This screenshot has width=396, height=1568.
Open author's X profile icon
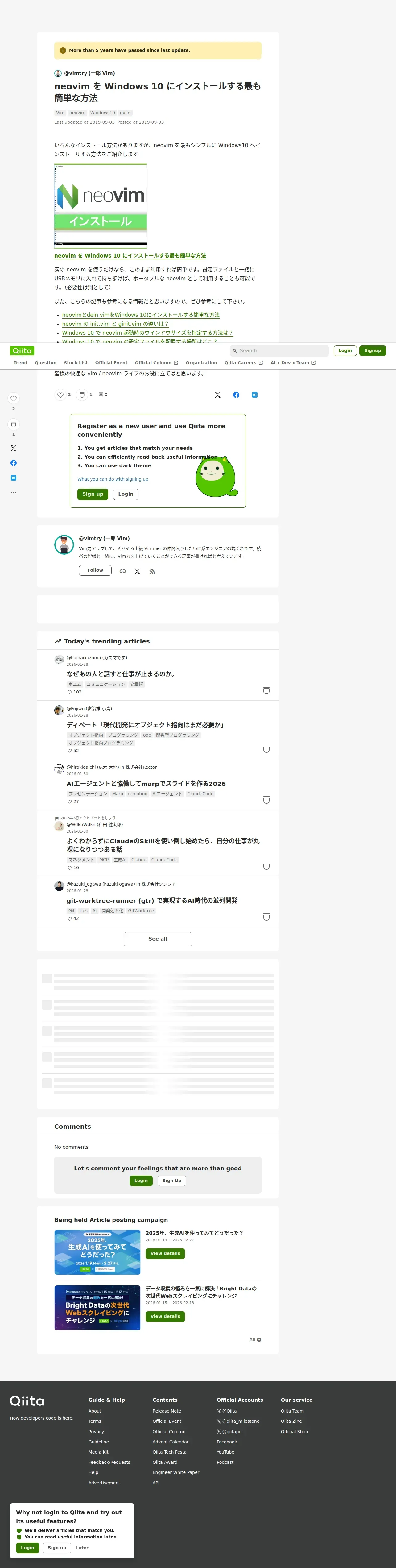click(x=138, y=572)
